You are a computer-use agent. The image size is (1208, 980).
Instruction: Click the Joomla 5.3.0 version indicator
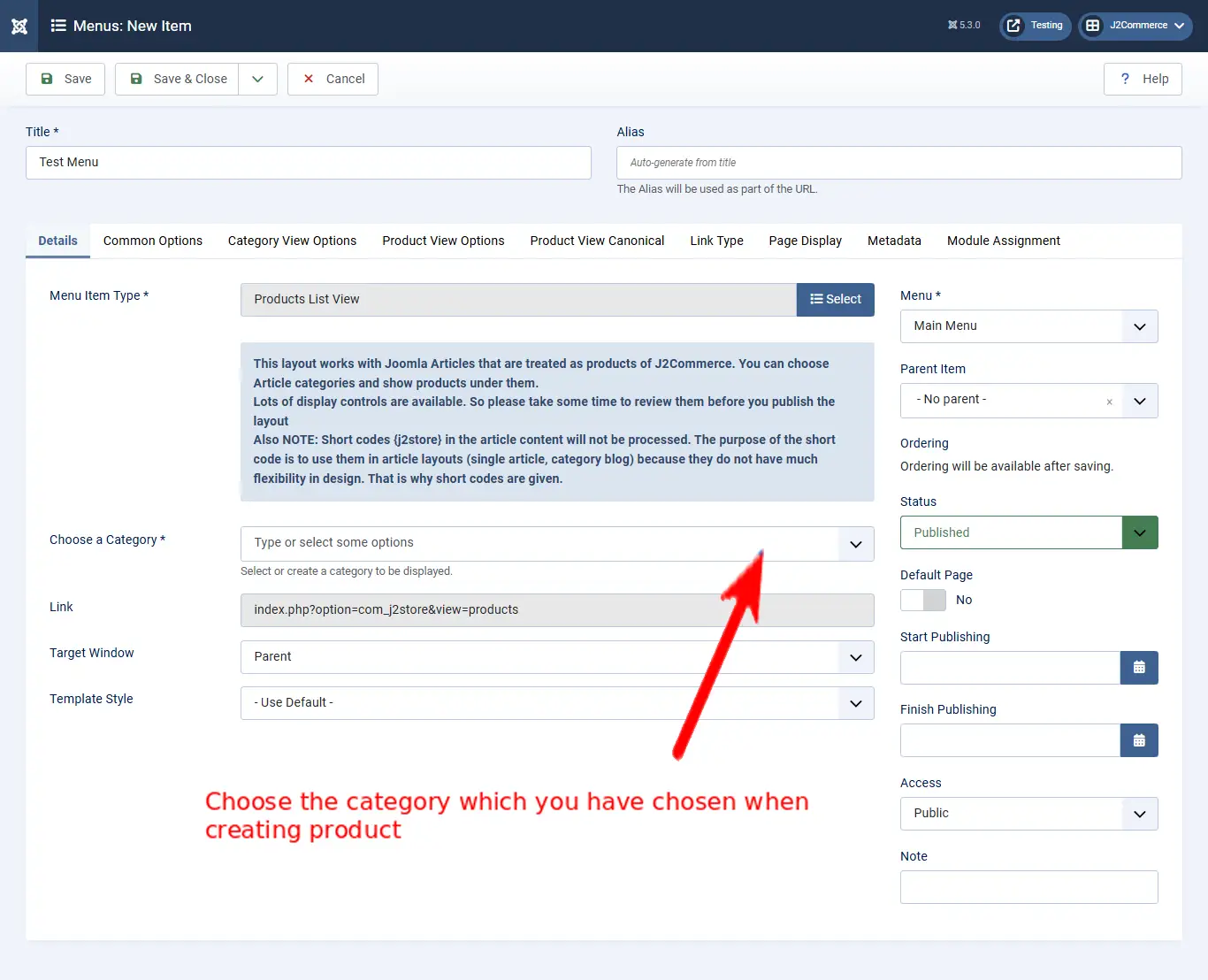(x=964, y=26)
